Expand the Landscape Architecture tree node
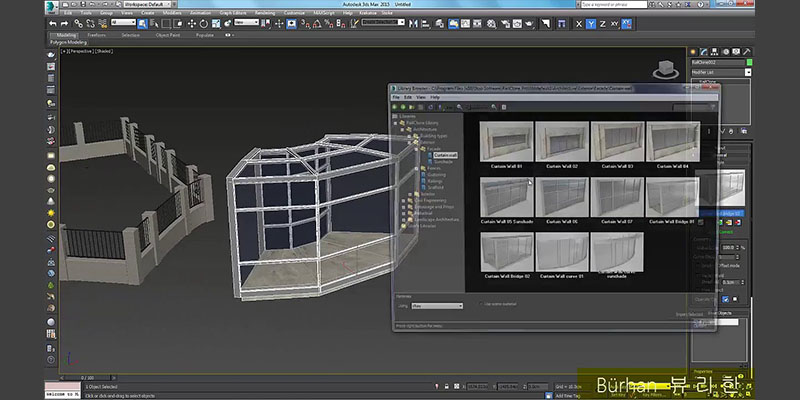 click(x=403, y=219)
